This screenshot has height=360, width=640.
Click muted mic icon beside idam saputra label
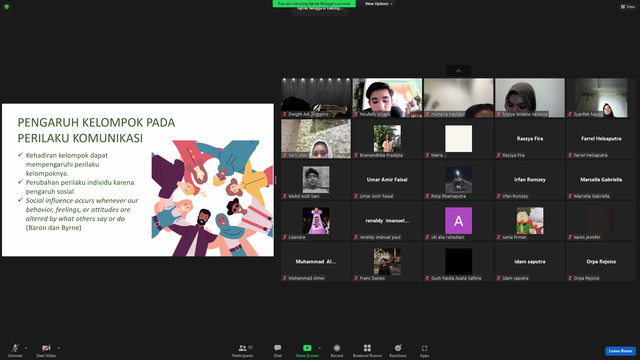click(499, 278)
